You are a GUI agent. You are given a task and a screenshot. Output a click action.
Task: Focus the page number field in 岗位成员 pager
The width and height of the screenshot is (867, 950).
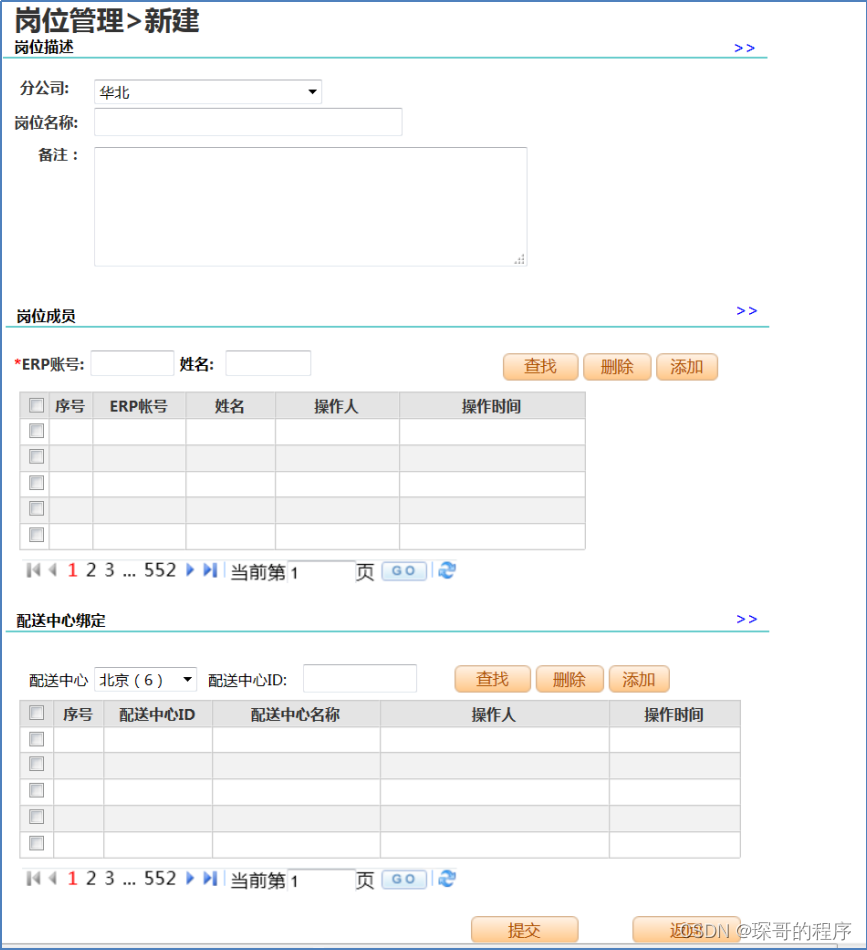click(x=321, y=572)
